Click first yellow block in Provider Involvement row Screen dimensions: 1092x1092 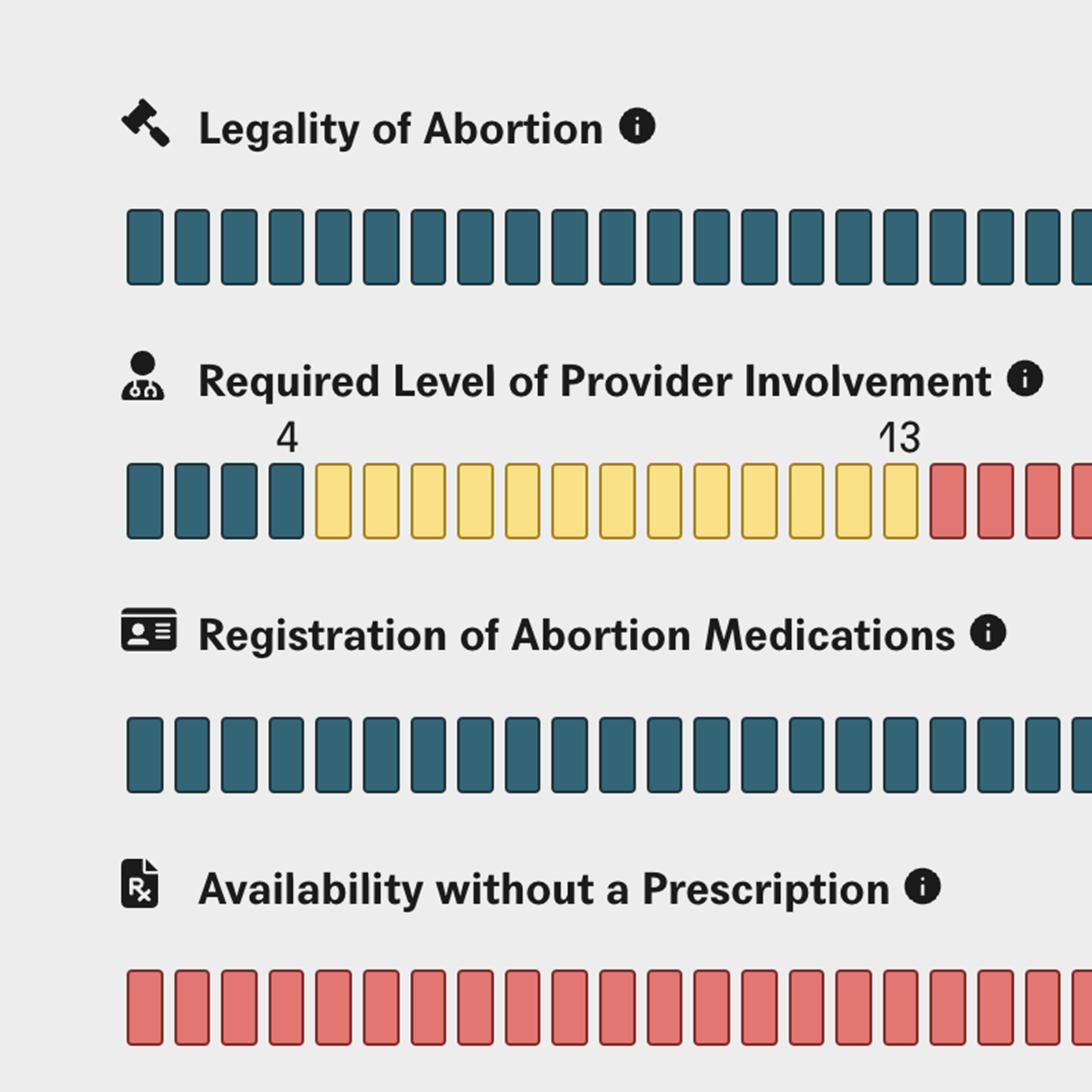[x=334, y=501]
